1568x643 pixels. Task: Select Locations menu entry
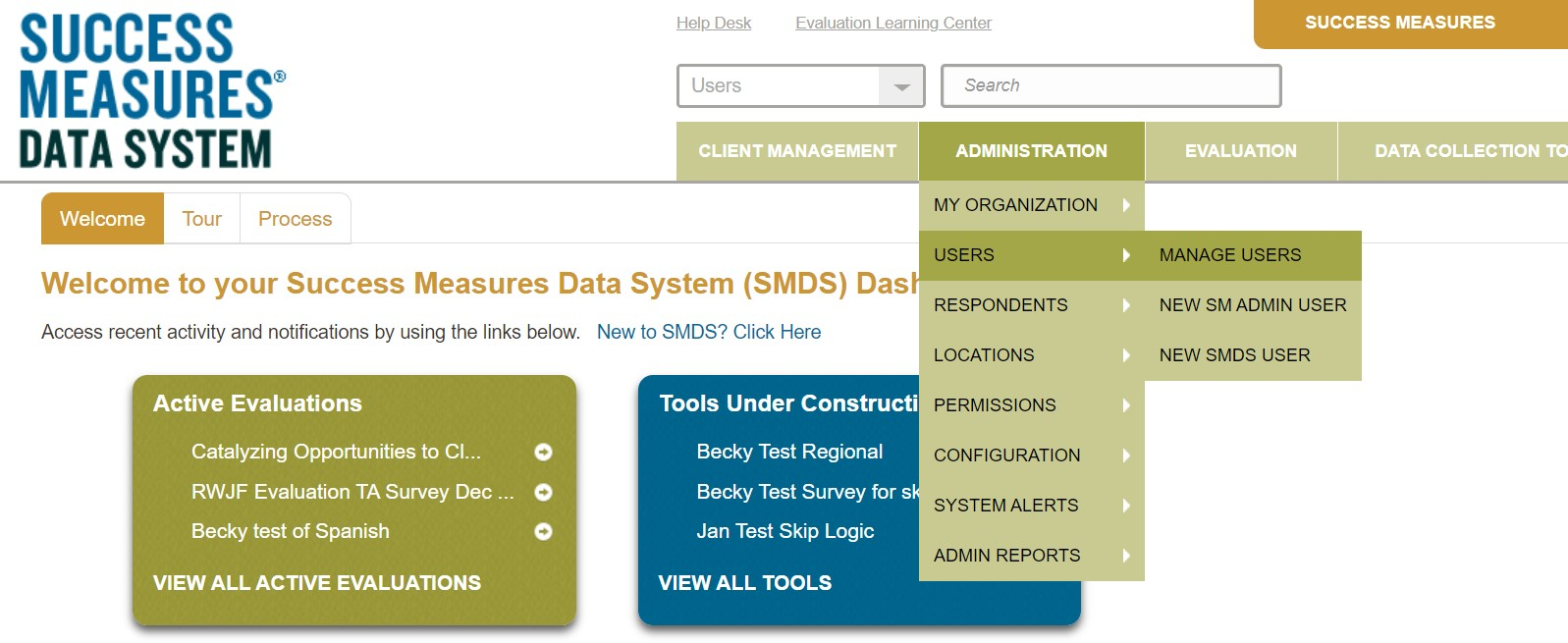point(1032,355)
